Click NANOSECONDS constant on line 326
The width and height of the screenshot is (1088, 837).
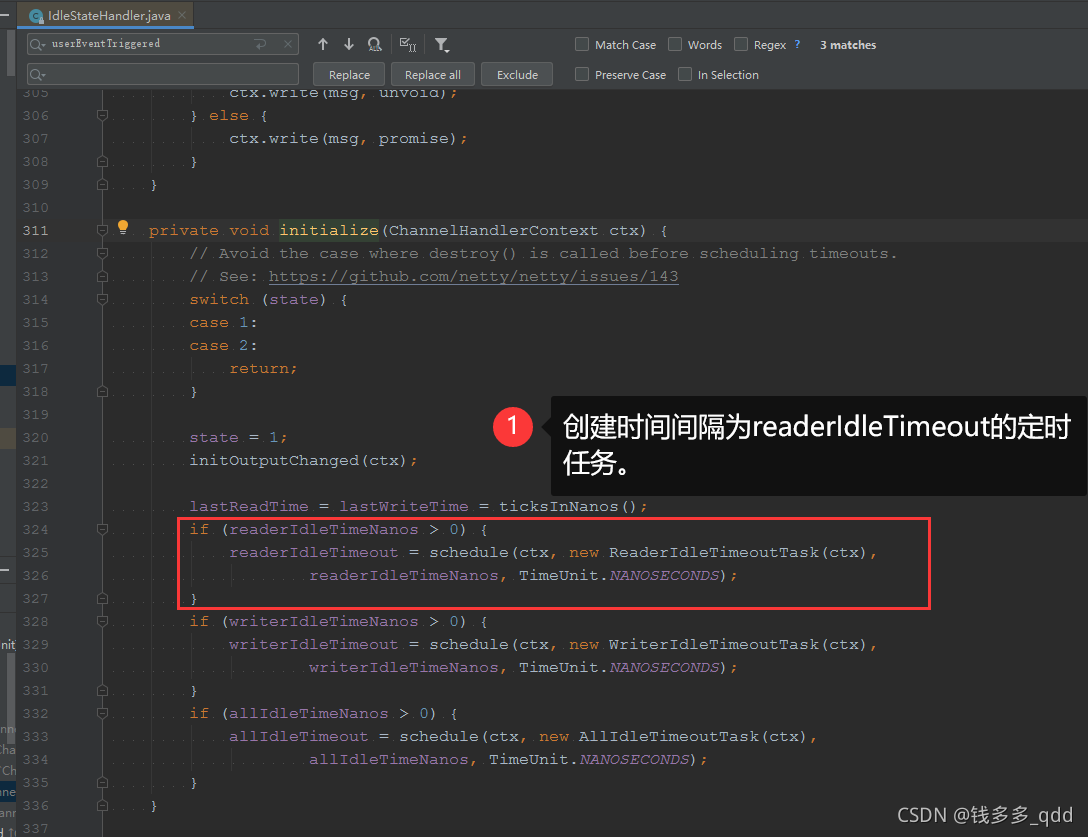(664, 575)
